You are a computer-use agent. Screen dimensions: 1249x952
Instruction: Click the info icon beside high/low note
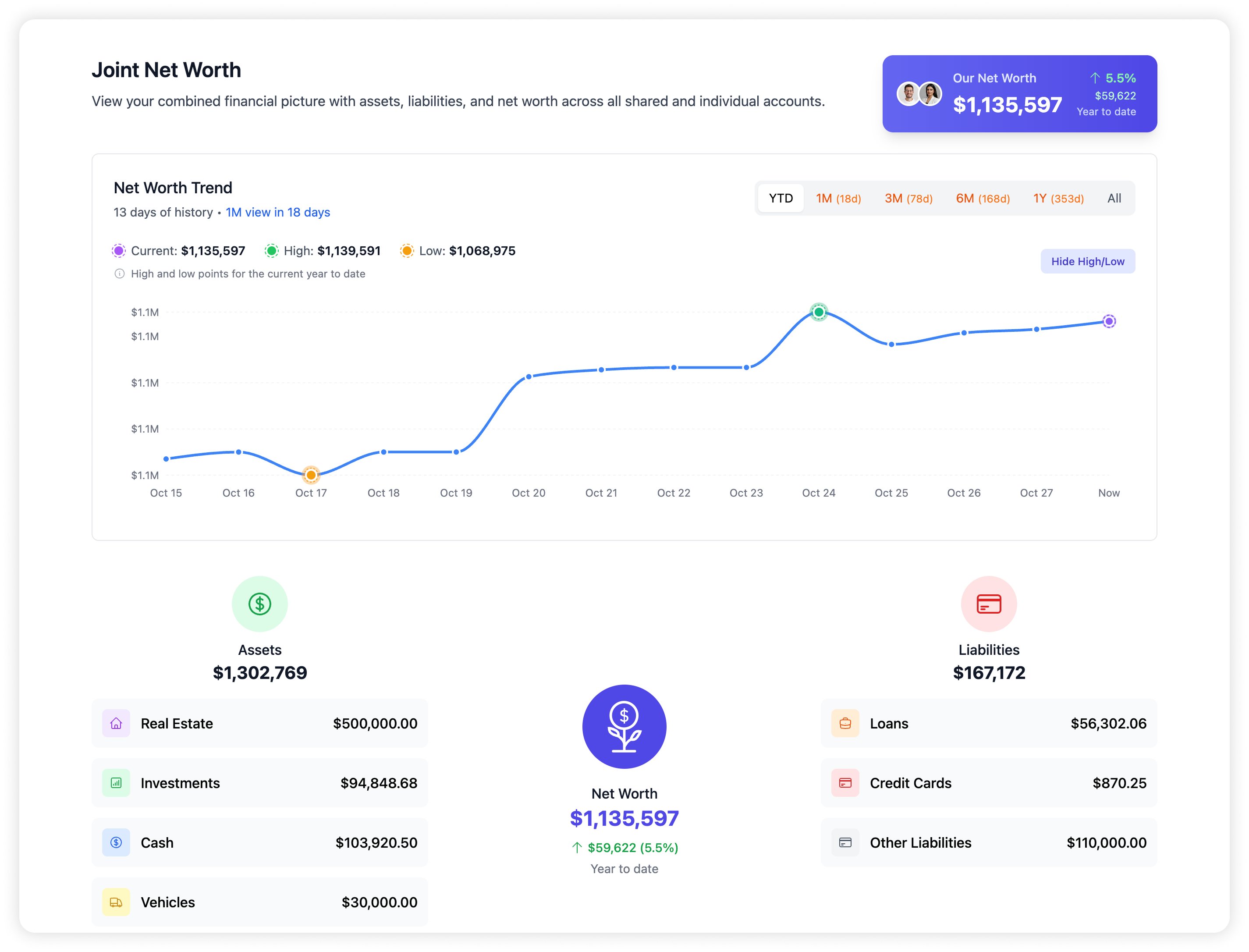[120, 274]
